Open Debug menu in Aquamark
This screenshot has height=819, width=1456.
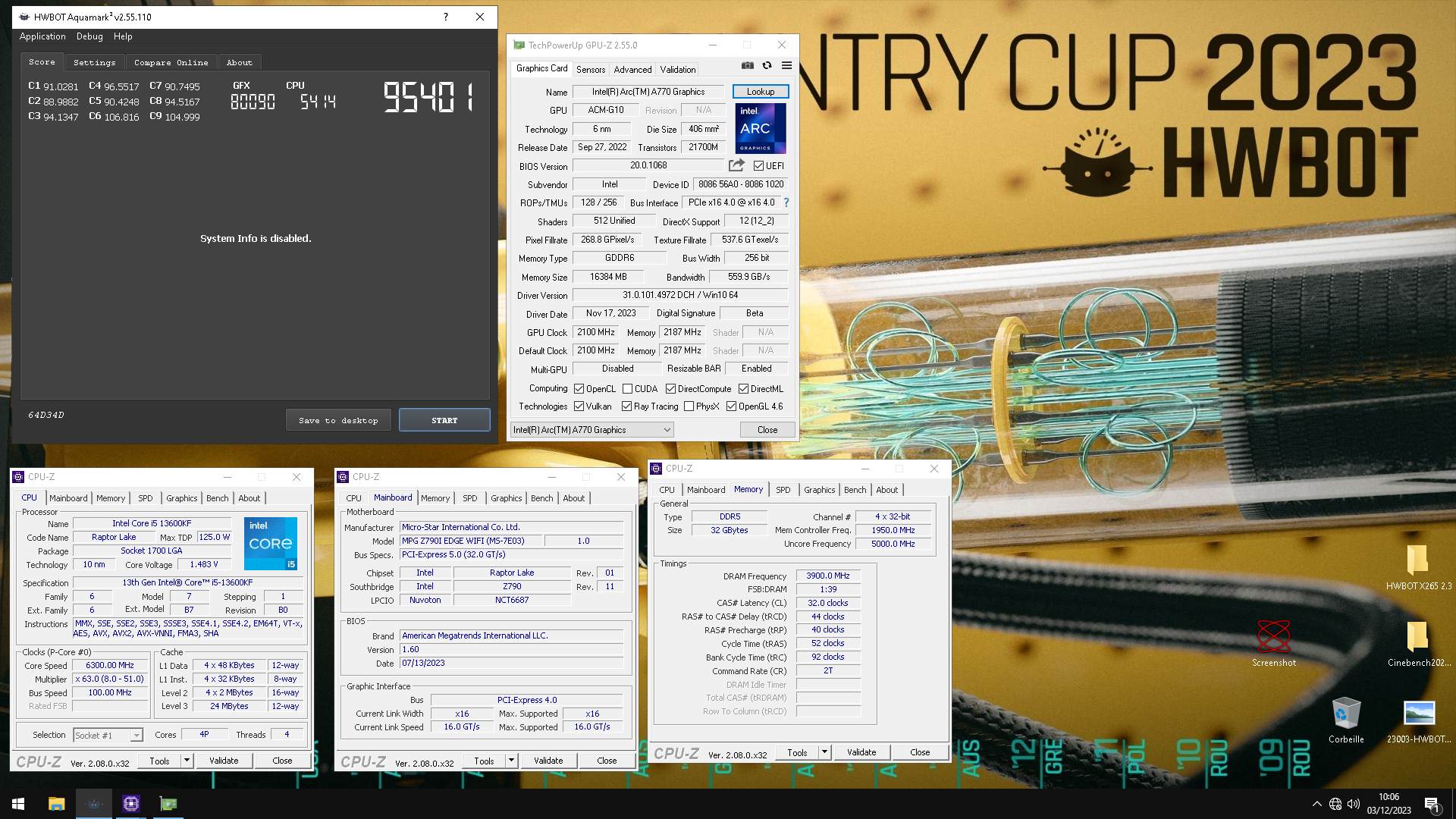[89, 36]
